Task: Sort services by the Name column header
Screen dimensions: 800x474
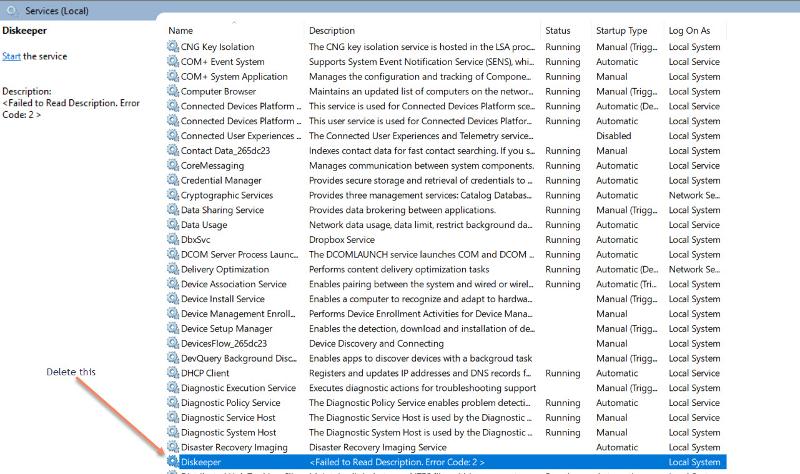Action: [181, 31]
